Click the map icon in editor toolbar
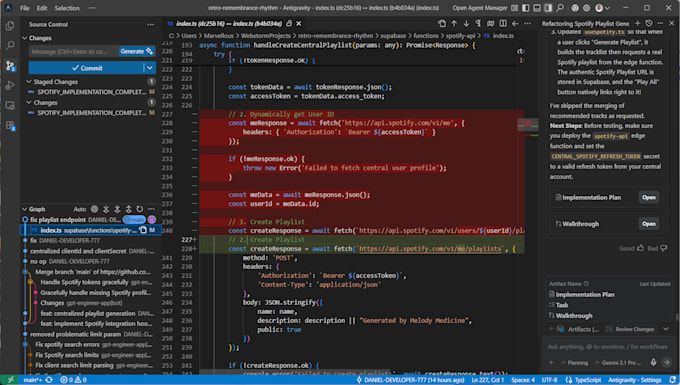The height and width of the screenshot is (385, 680). coord(490,23)
